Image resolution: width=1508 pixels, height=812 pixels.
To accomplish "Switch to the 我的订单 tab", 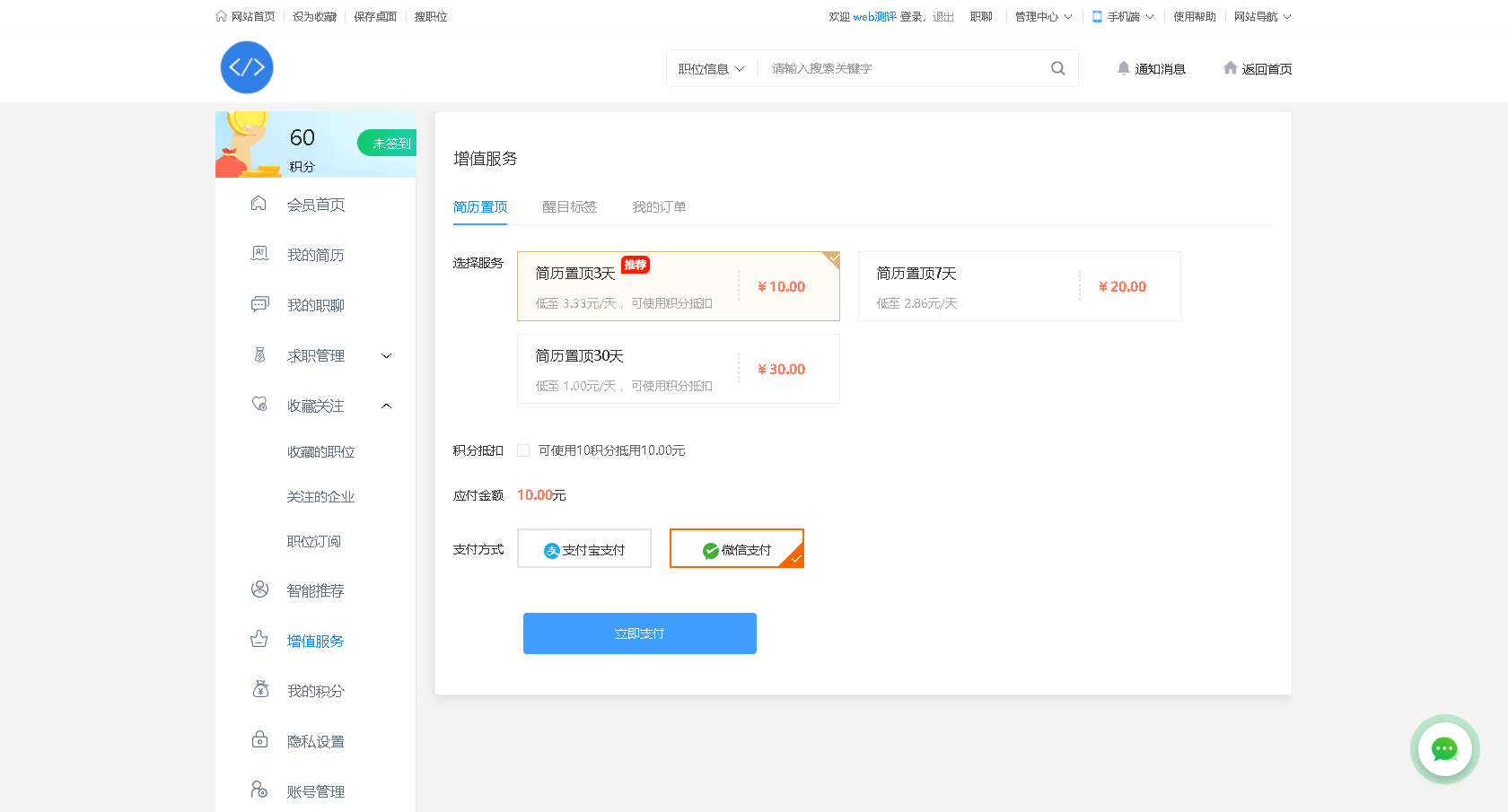I will [x=659, y=207].
